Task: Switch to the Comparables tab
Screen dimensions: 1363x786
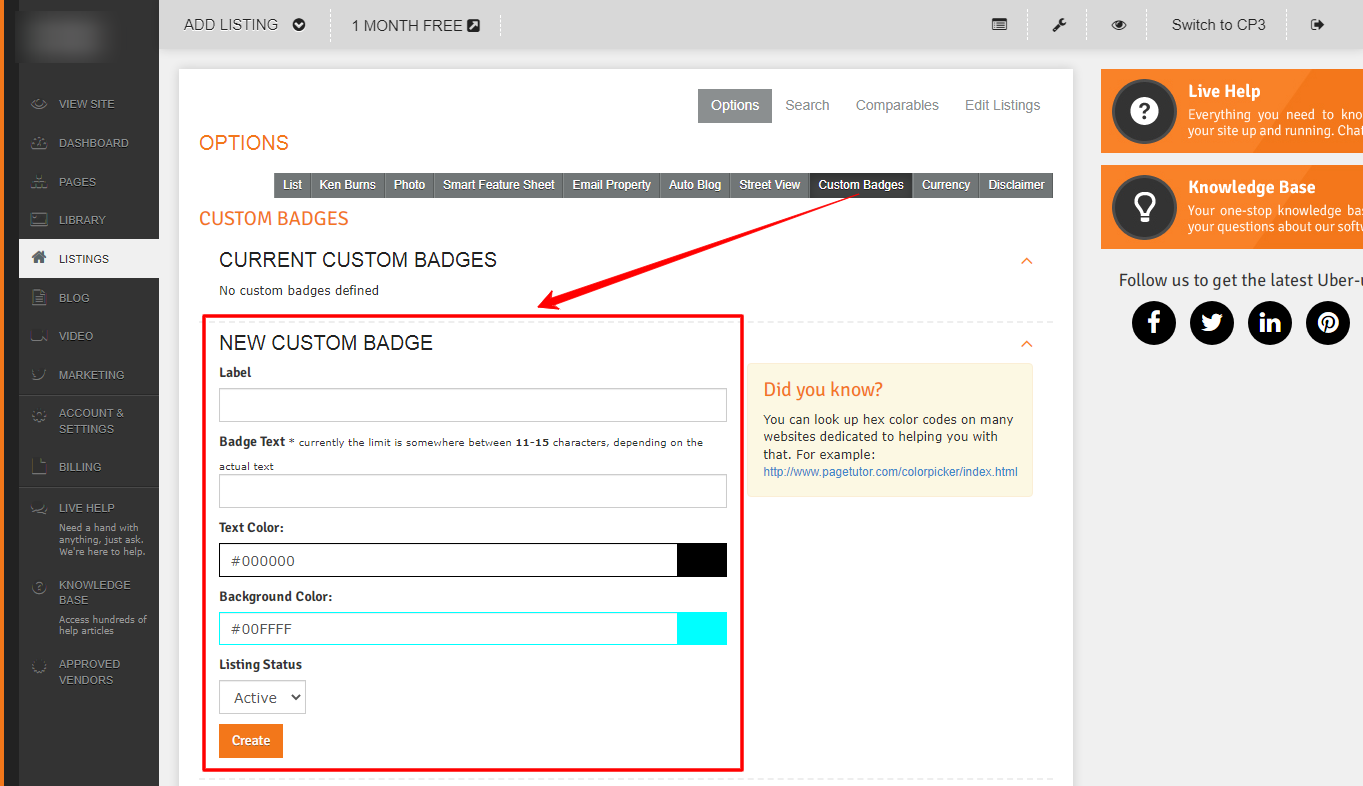Action: (x=897, y=105)
